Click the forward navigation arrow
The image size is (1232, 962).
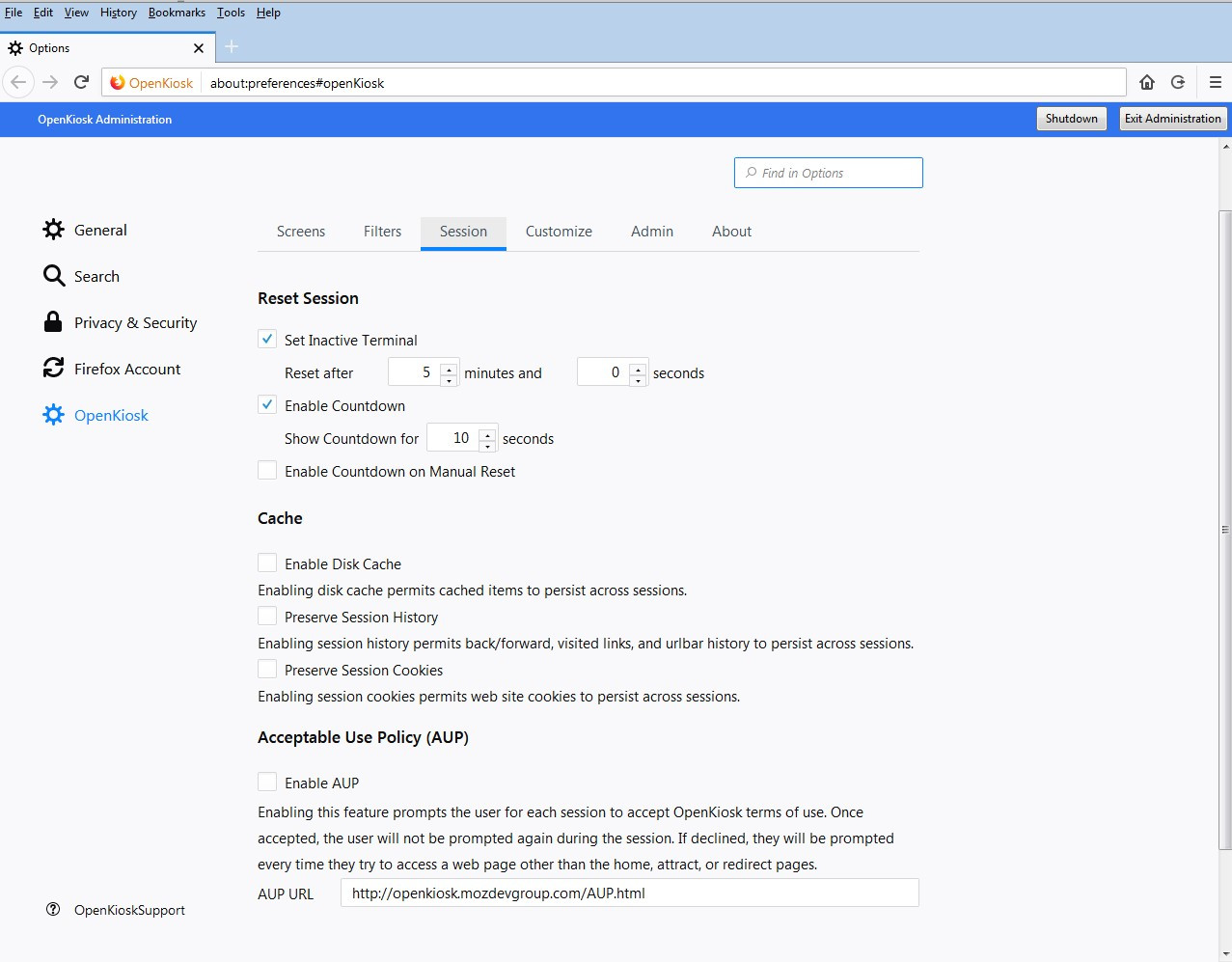tap(50, 82)
